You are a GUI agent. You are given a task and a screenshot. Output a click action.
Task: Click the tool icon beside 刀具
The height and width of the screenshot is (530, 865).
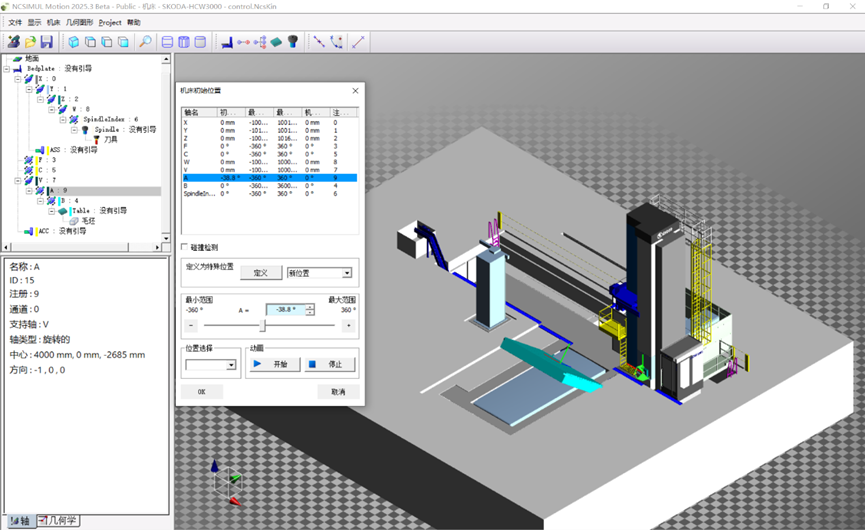97,140
